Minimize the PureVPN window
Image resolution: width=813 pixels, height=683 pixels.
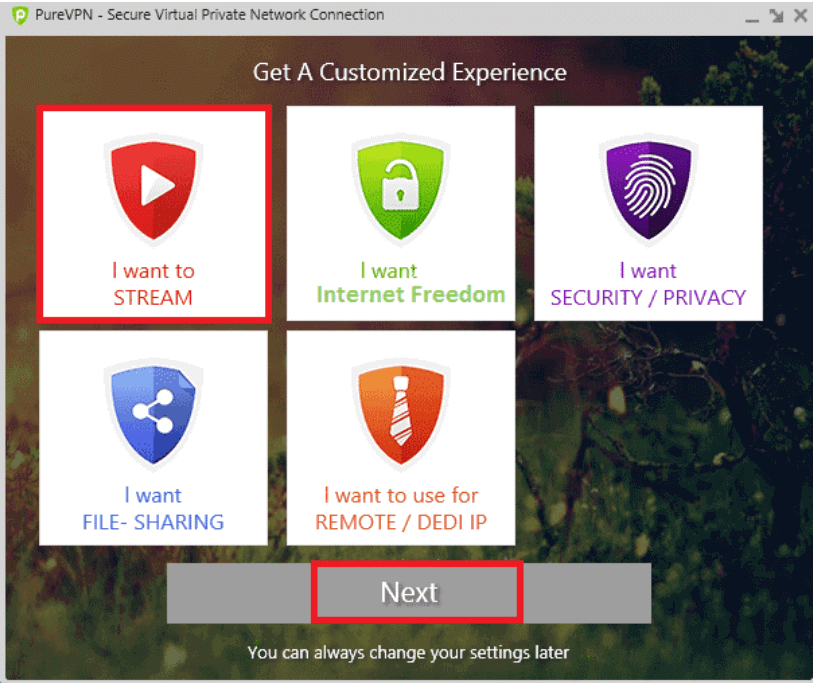(752, 18)
